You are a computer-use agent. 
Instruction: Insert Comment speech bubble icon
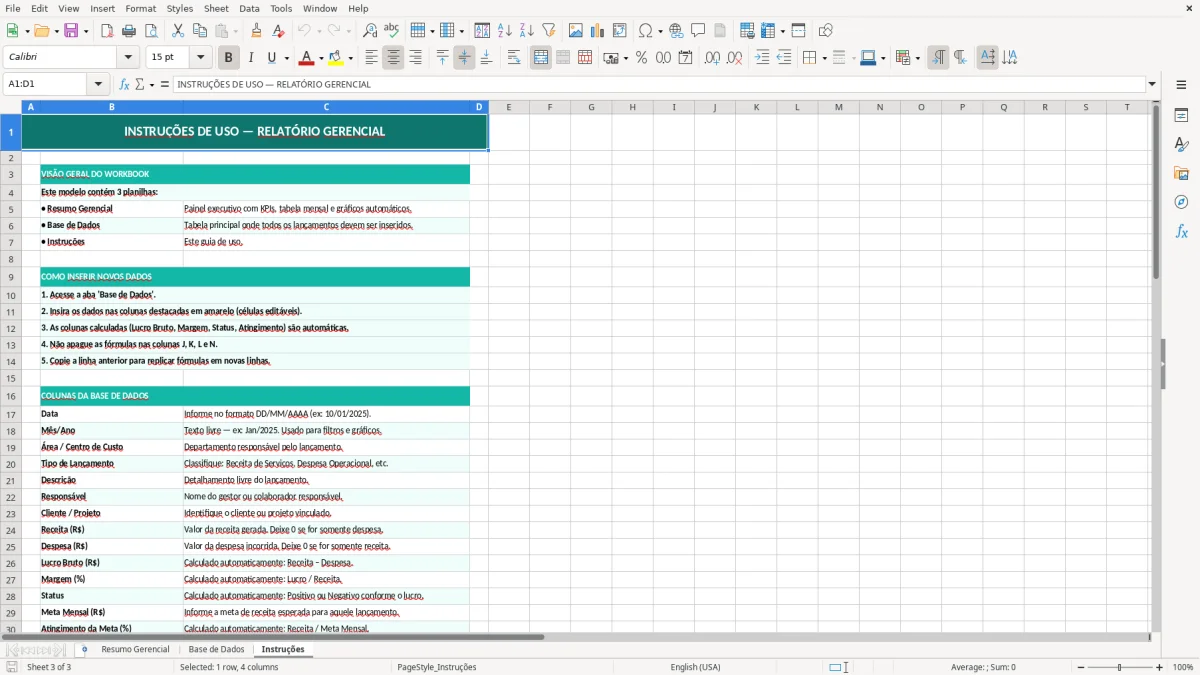698,31
